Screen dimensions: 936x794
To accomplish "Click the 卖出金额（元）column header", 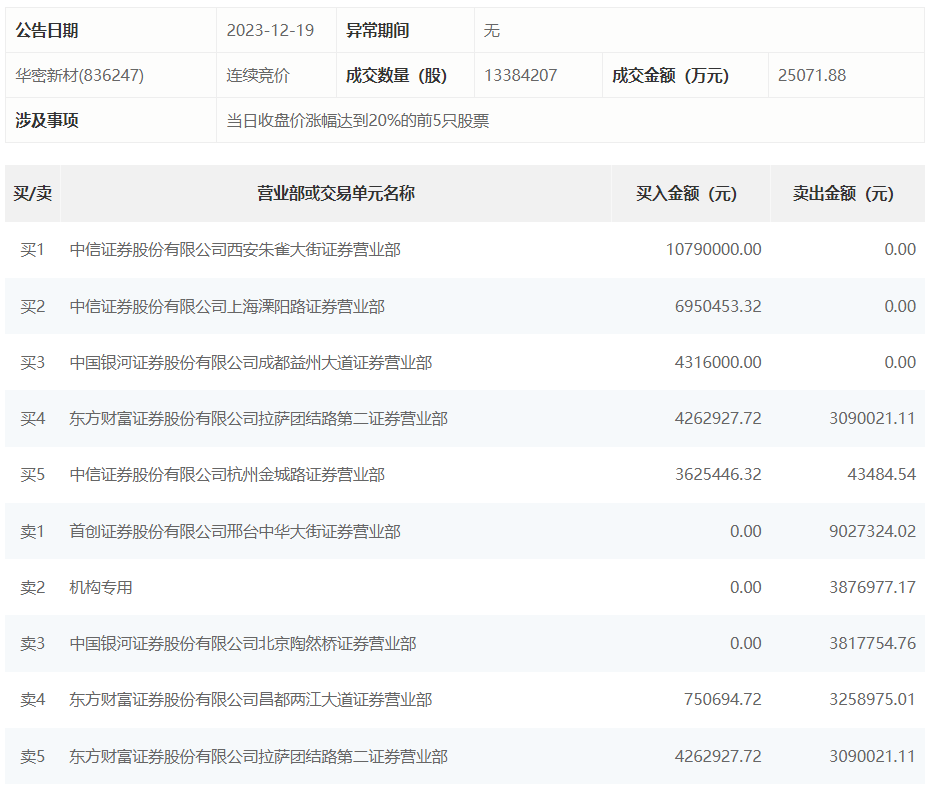I will tap(845, 194).
